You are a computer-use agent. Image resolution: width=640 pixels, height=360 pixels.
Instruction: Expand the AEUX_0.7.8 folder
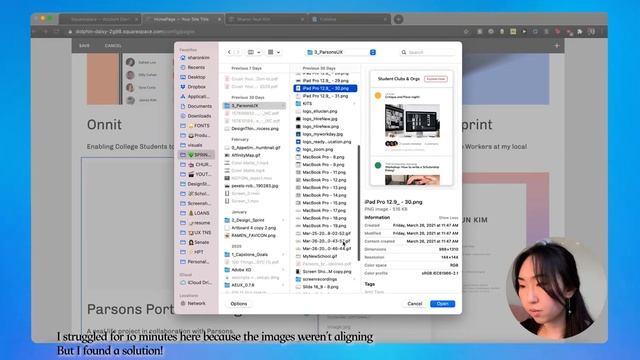click(283, 285)
